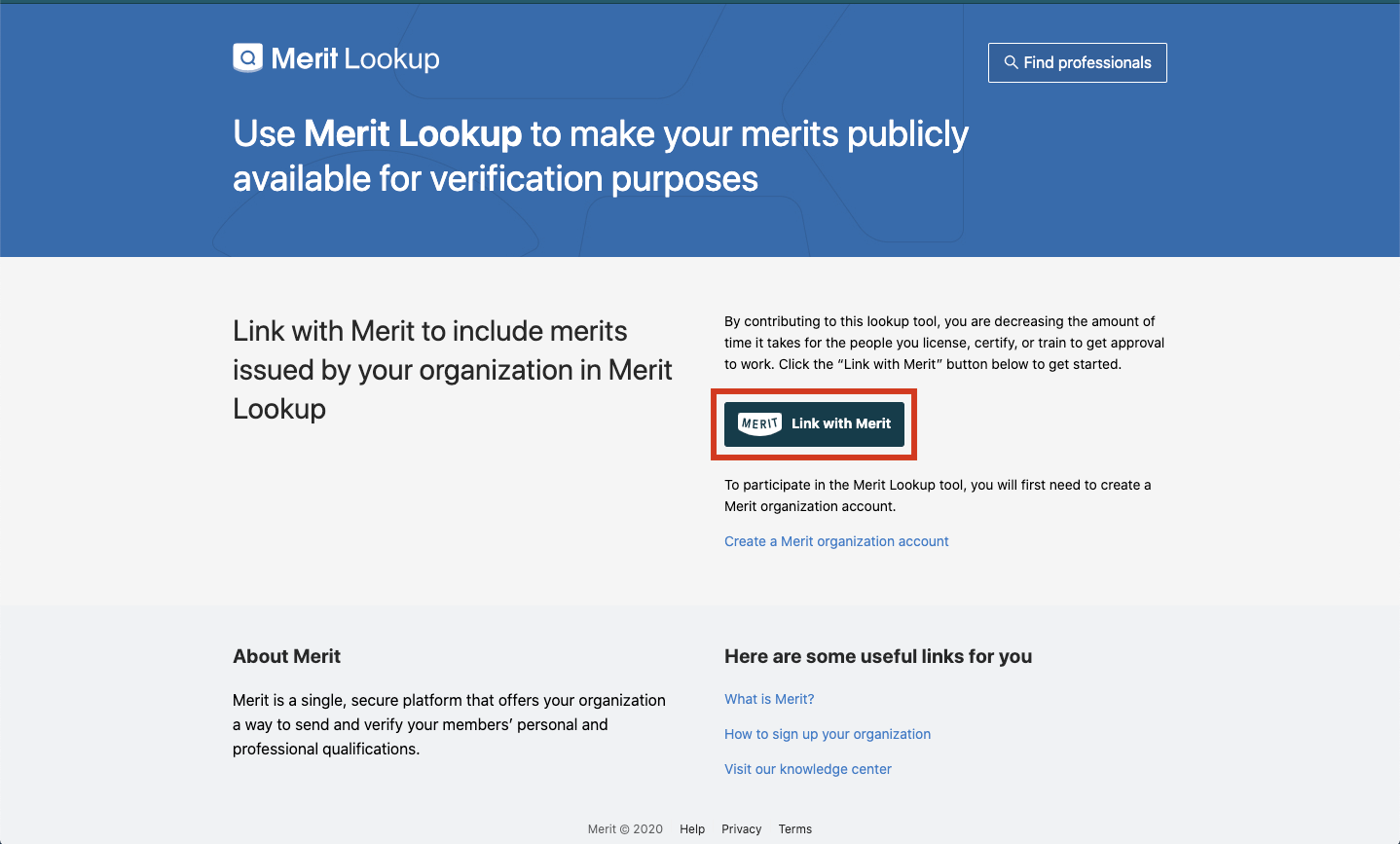Click the 'Here are some useful links' heading
The width and height of the screenshot is (1400, 844).
tap(878, 656)
